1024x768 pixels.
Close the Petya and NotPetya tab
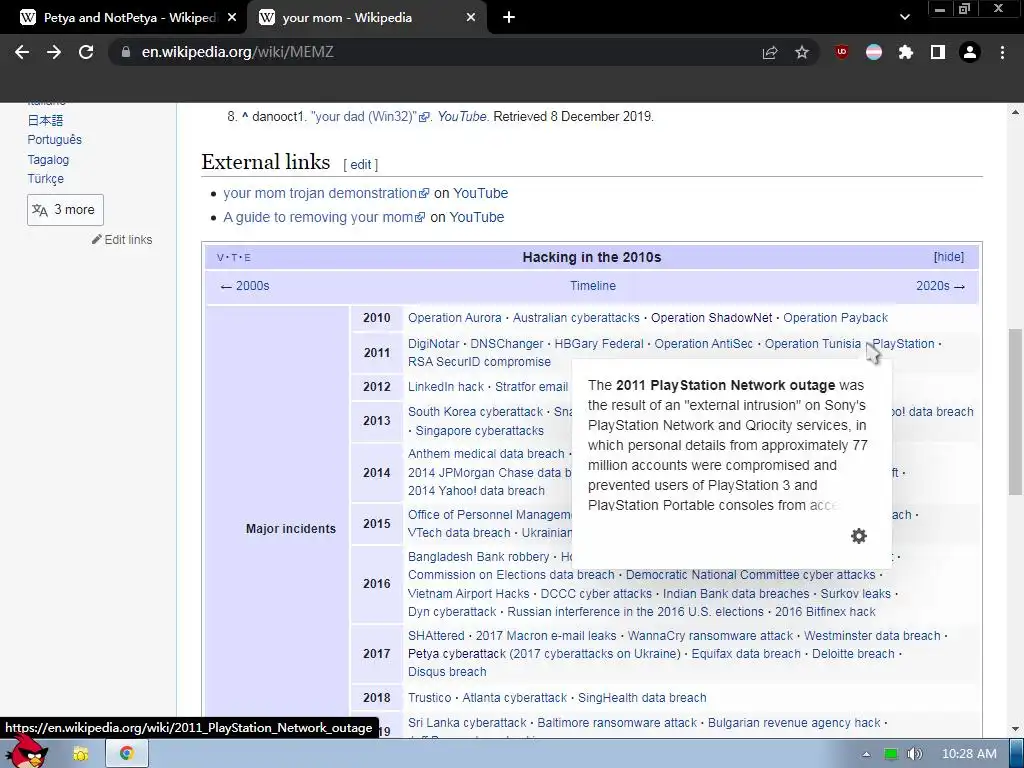232,18
